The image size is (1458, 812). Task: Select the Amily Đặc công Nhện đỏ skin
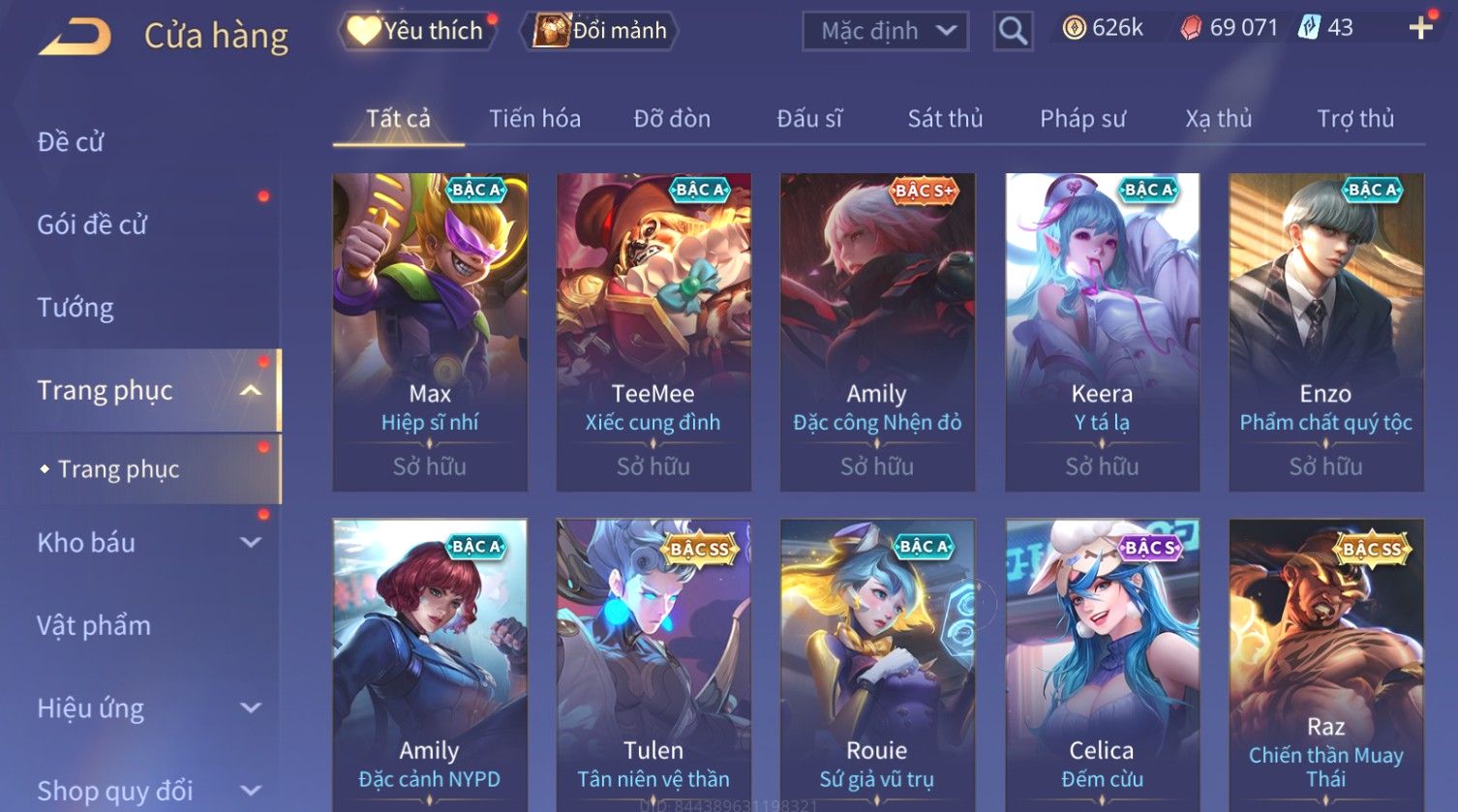point(877,332)
